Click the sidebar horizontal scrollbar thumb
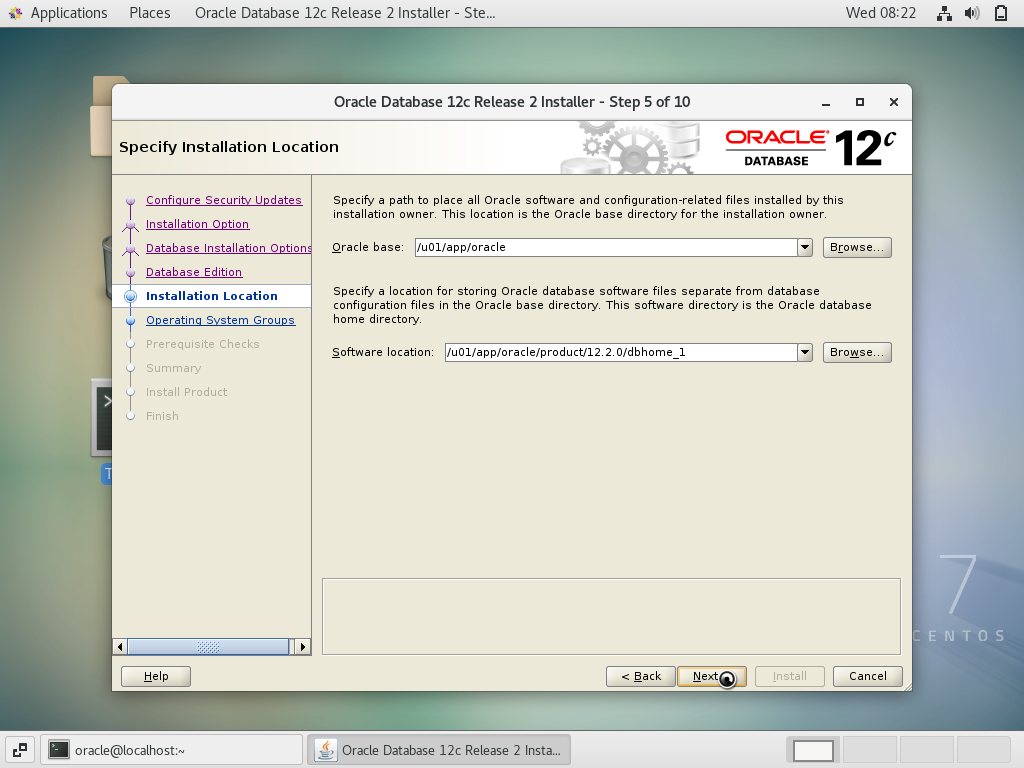The width and height of the screenshot is (1024, 768). 208,647
